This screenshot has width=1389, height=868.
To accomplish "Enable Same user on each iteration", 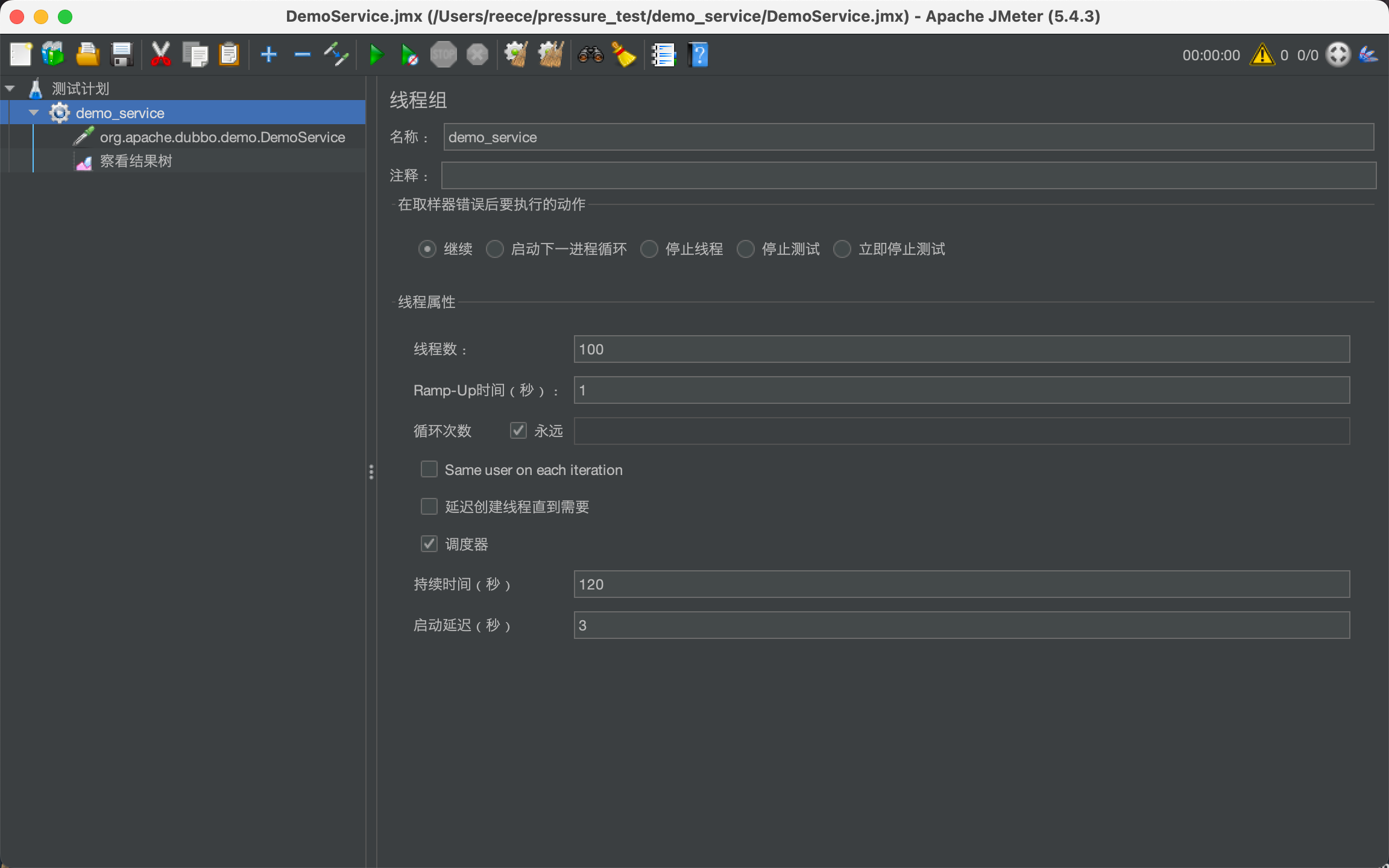I will [429, 470].
